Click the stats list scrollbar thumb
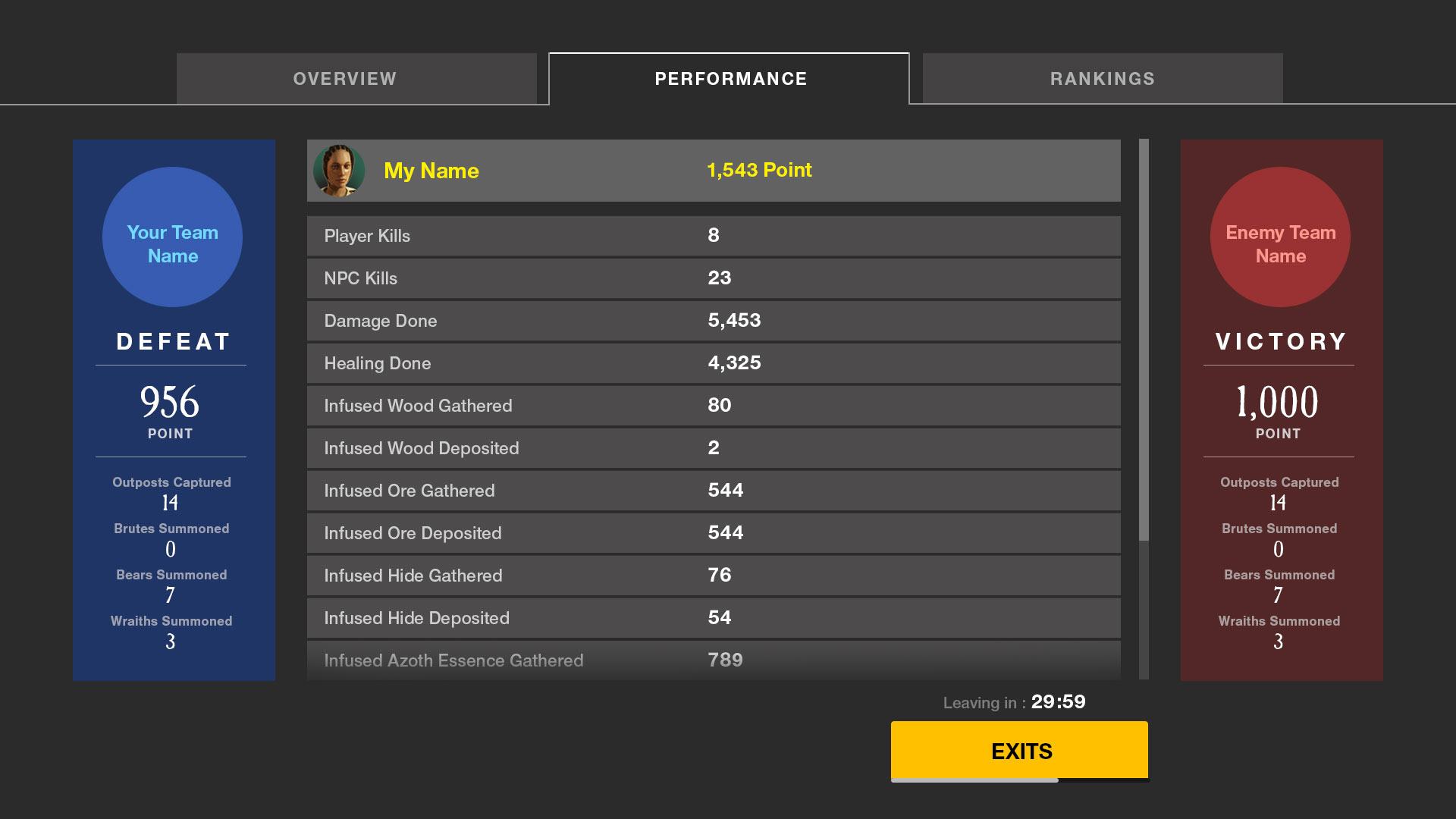Viewport: 1456px width, 819px height. tap(1144, 340)
